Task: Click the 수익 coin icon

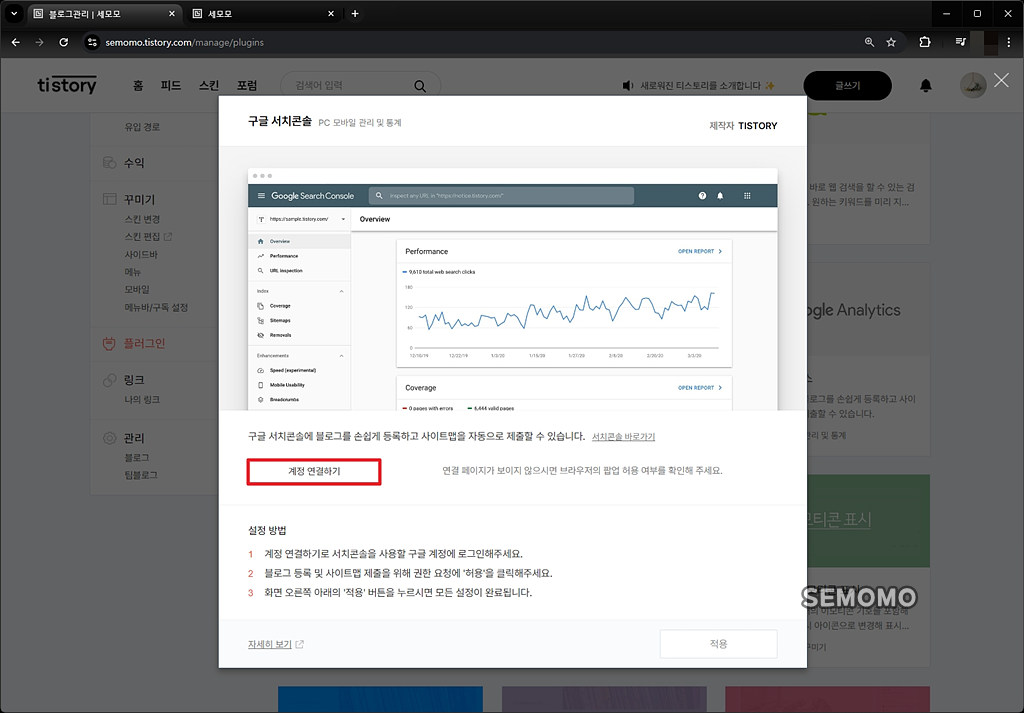Action: pos(110,163)
